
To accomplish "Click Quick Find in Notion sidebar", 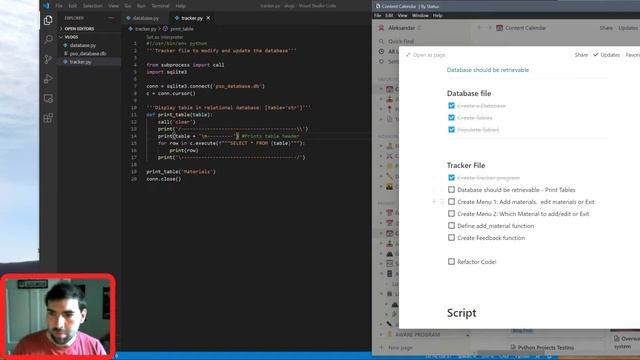I will point(401,41).
